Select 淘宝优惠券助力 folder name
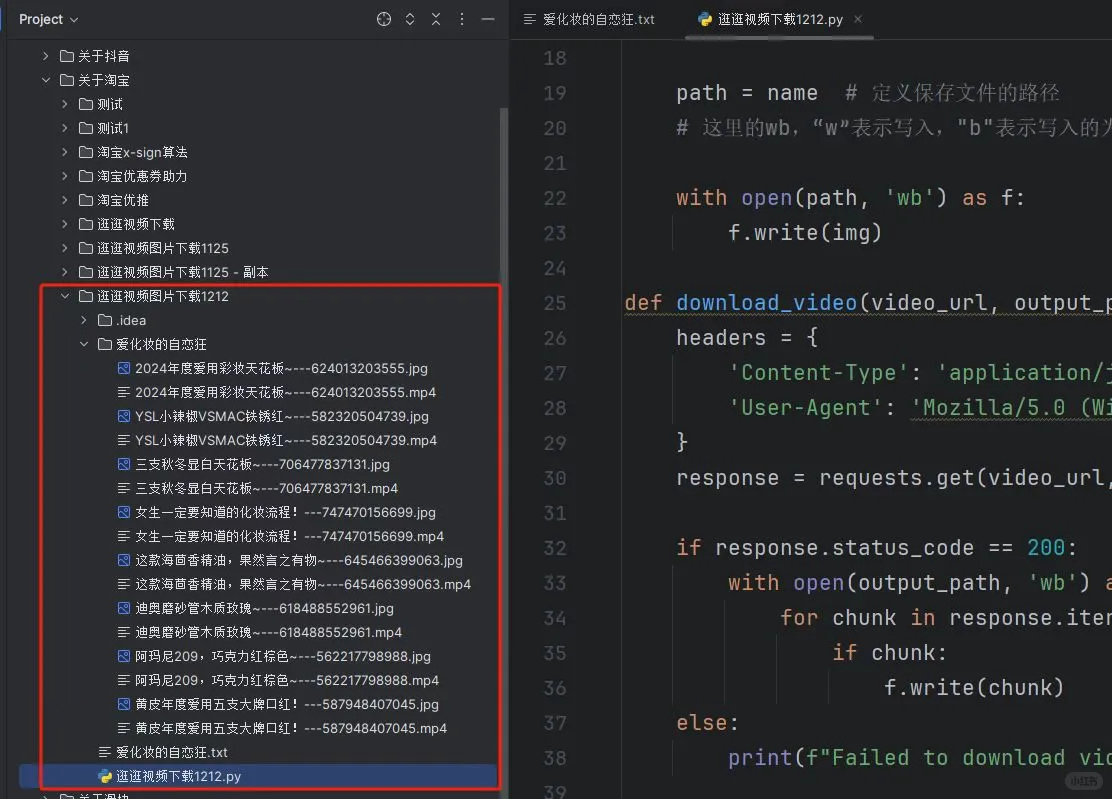 pos(142,176)
